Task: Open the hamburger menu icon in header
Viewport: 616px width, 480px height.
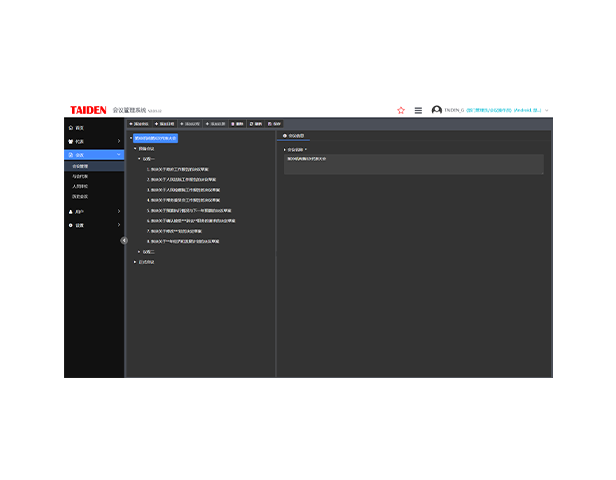Action: point(418,110)
